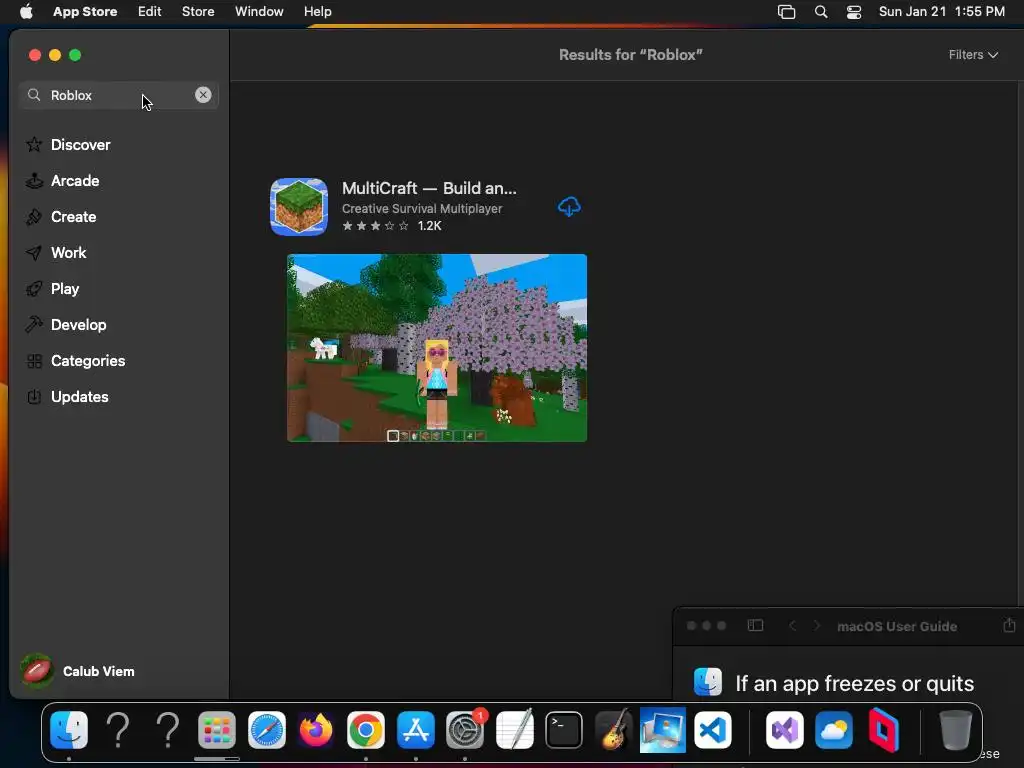This screenshot has width=1024, height=768.
Task: Click the date and time in menu bar
Action: (942, 11)
